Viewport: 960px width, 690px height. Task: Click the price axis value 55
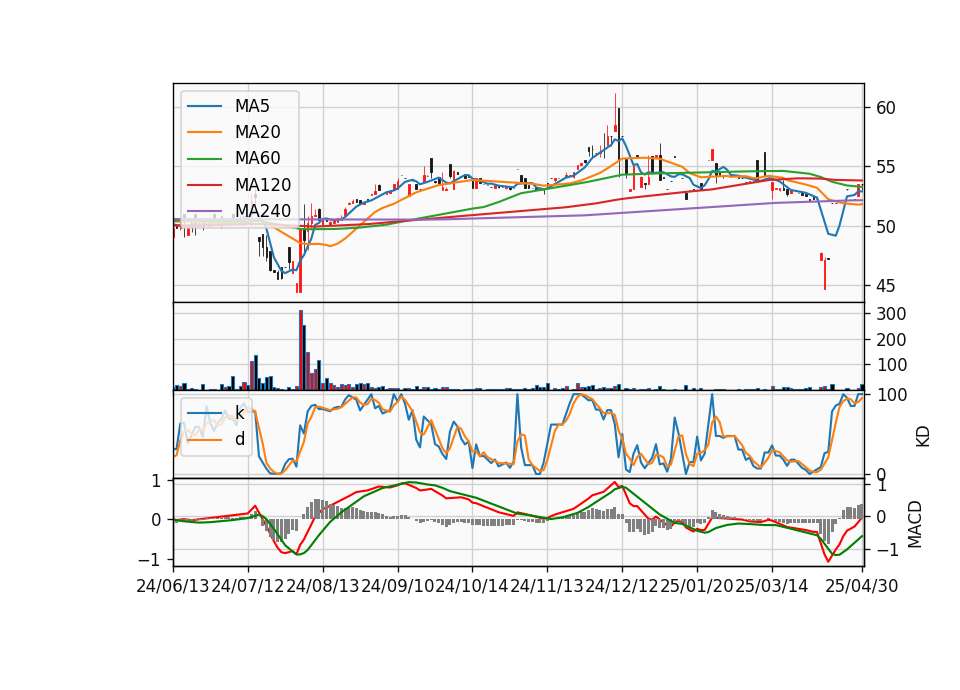tap(886, 167)
